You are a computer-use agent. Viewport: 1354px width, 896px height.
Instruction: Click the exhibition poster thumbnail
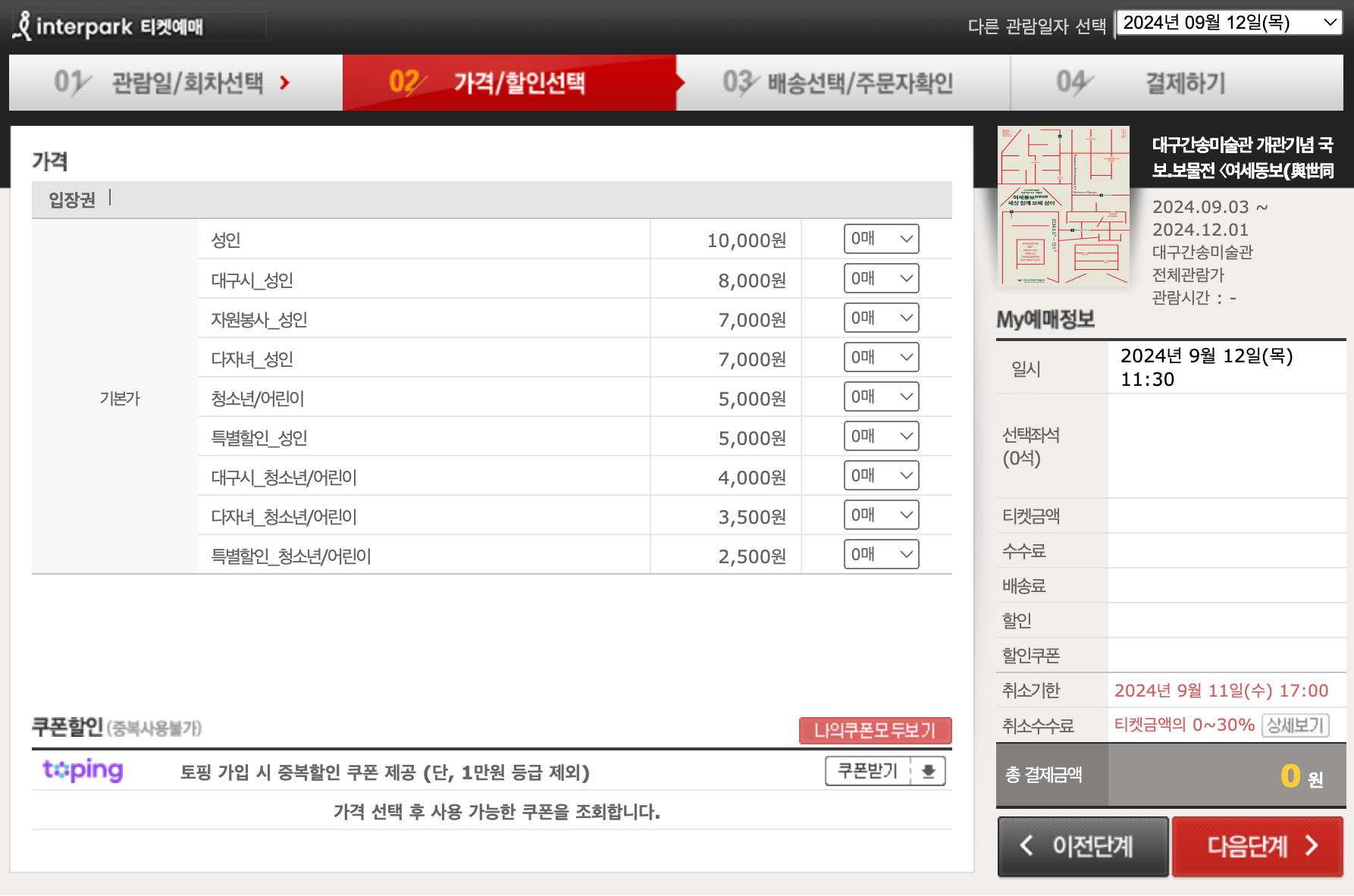coord(1063,205)
